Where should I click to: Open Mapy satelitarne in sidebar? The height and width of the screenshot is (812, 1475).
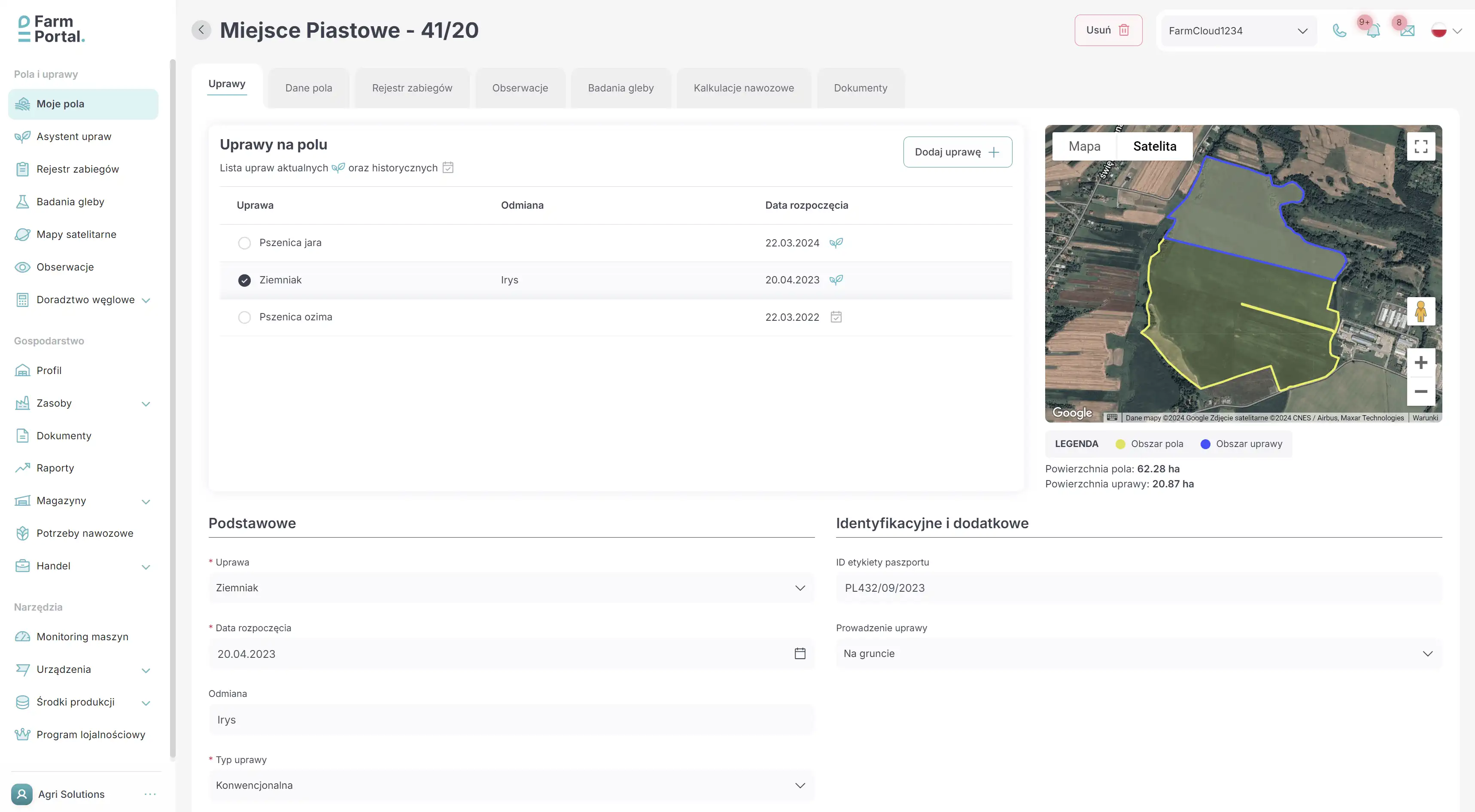(83, 234)
